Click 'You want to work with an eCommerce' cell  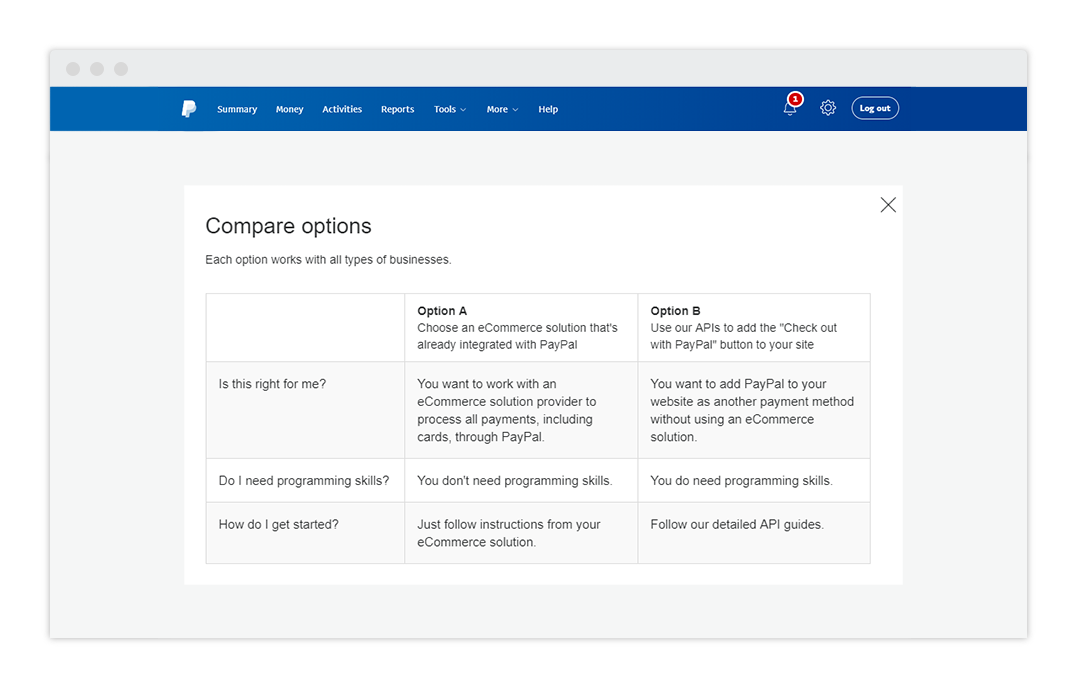pos(521,410)
